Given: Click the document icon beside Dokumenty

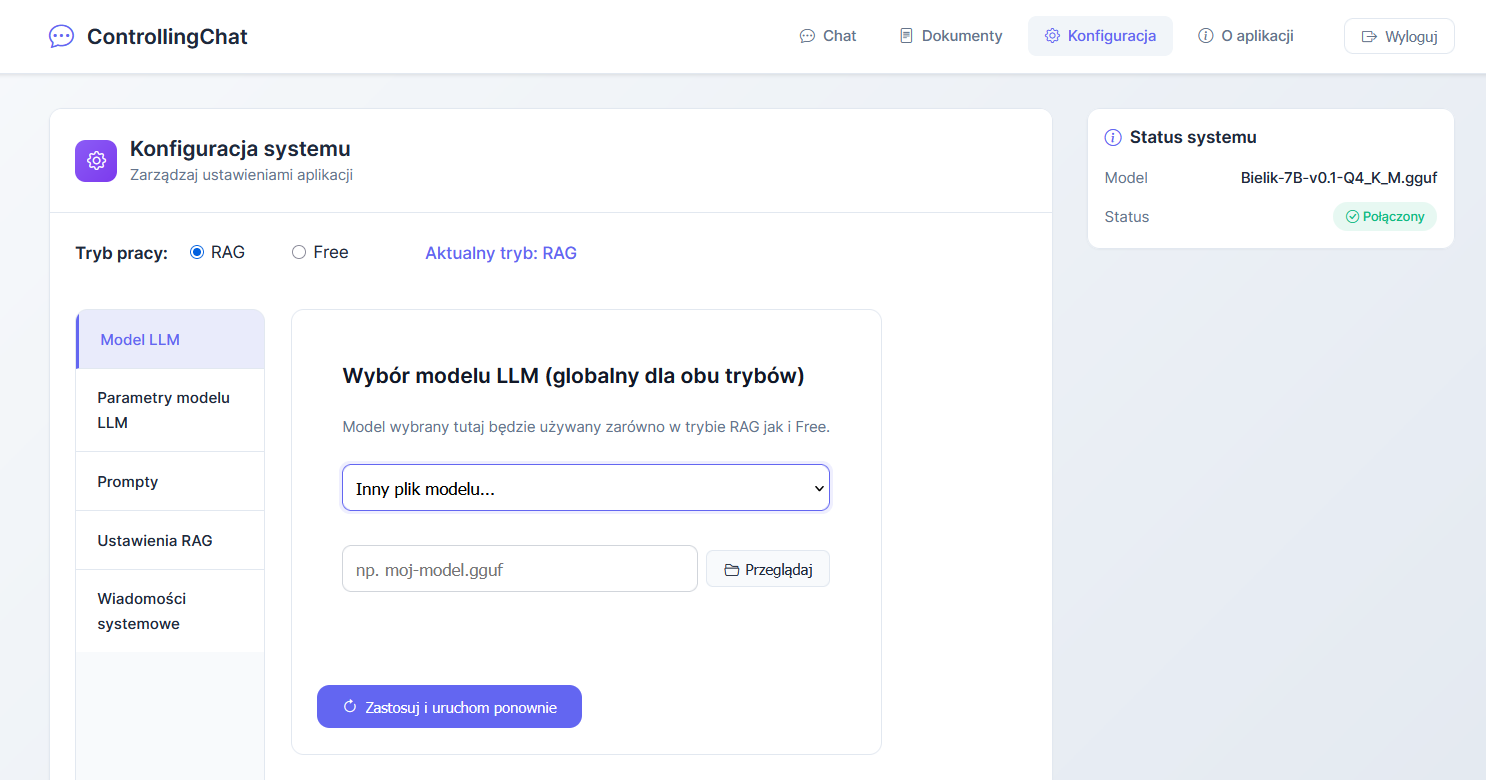Looking at the screenshot, I should (x=906, y=36).
